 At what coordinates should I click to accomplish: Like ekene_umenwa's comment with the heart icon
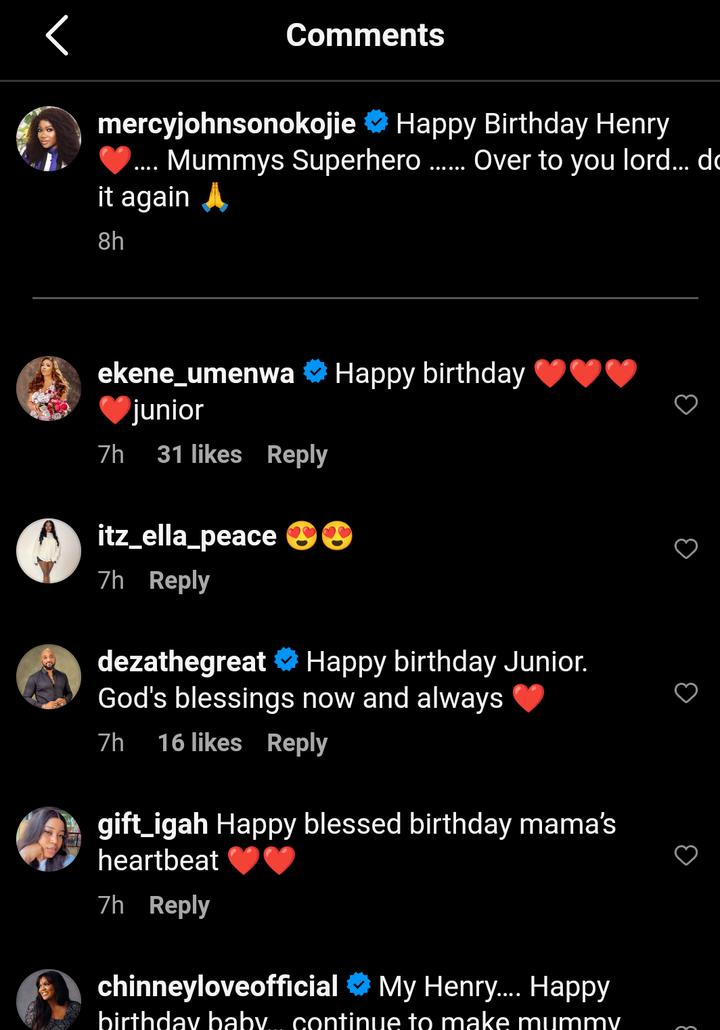coord(686,404)
